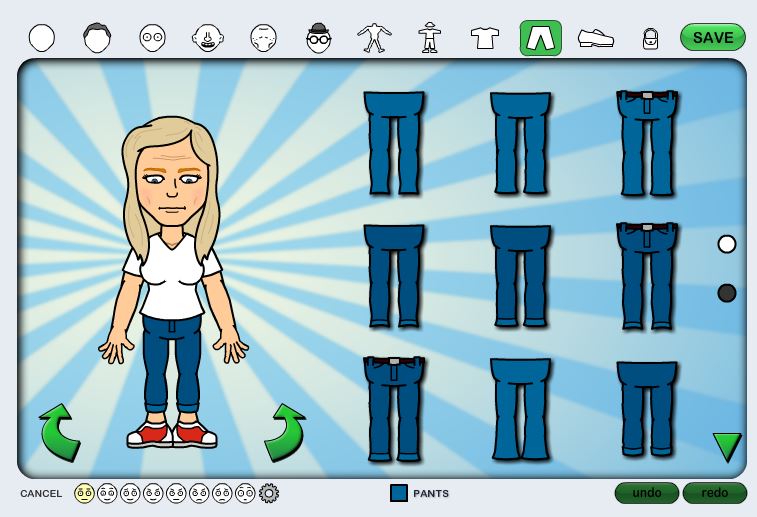The height and width of the screenshot is (517, 757).
Task: Open the body height figure category
Action: tap(429, 38)
